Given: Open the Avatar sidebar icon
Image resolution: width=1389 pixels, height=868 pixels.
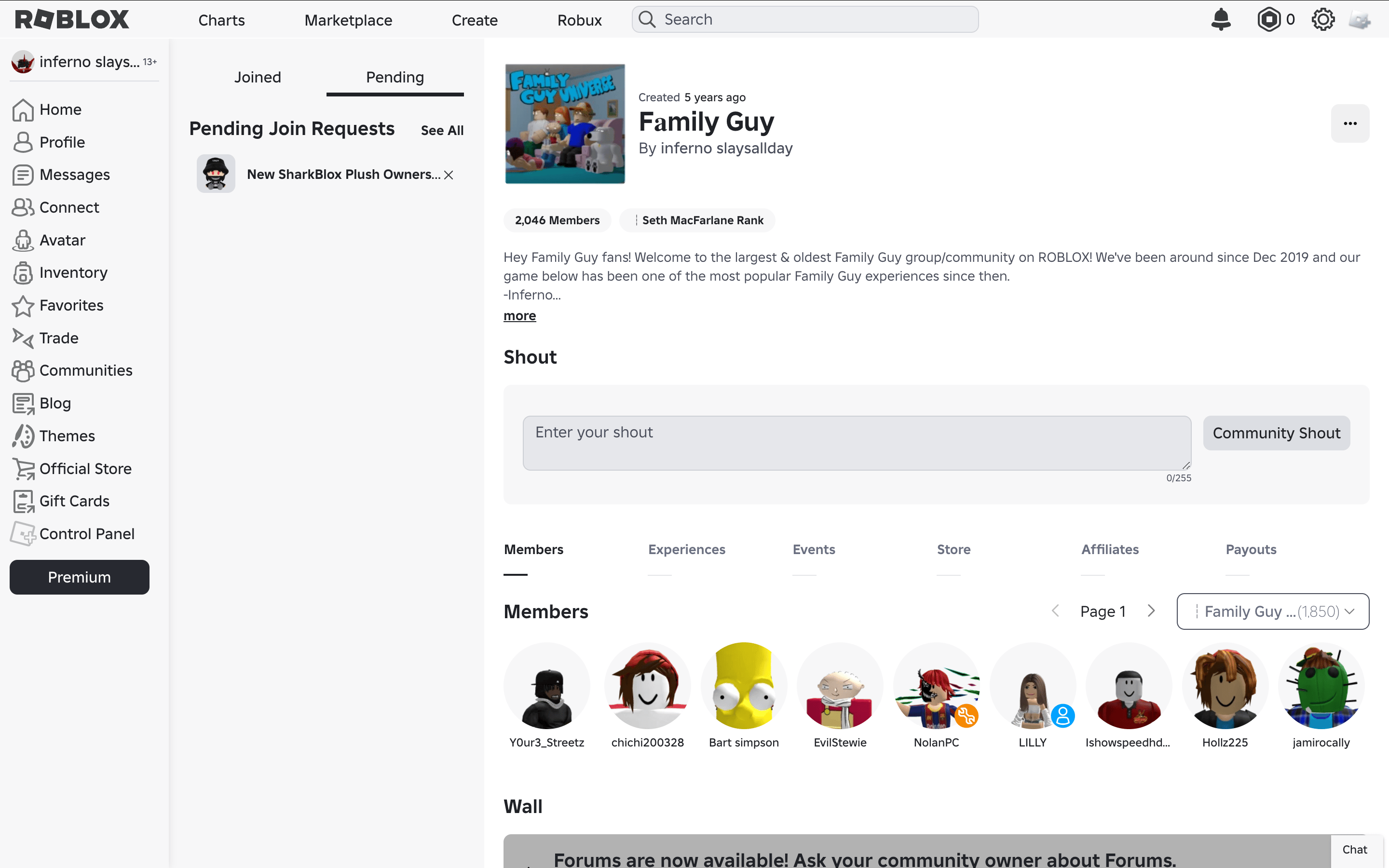Looking at the screenshot, I should (x=23, y=241).
